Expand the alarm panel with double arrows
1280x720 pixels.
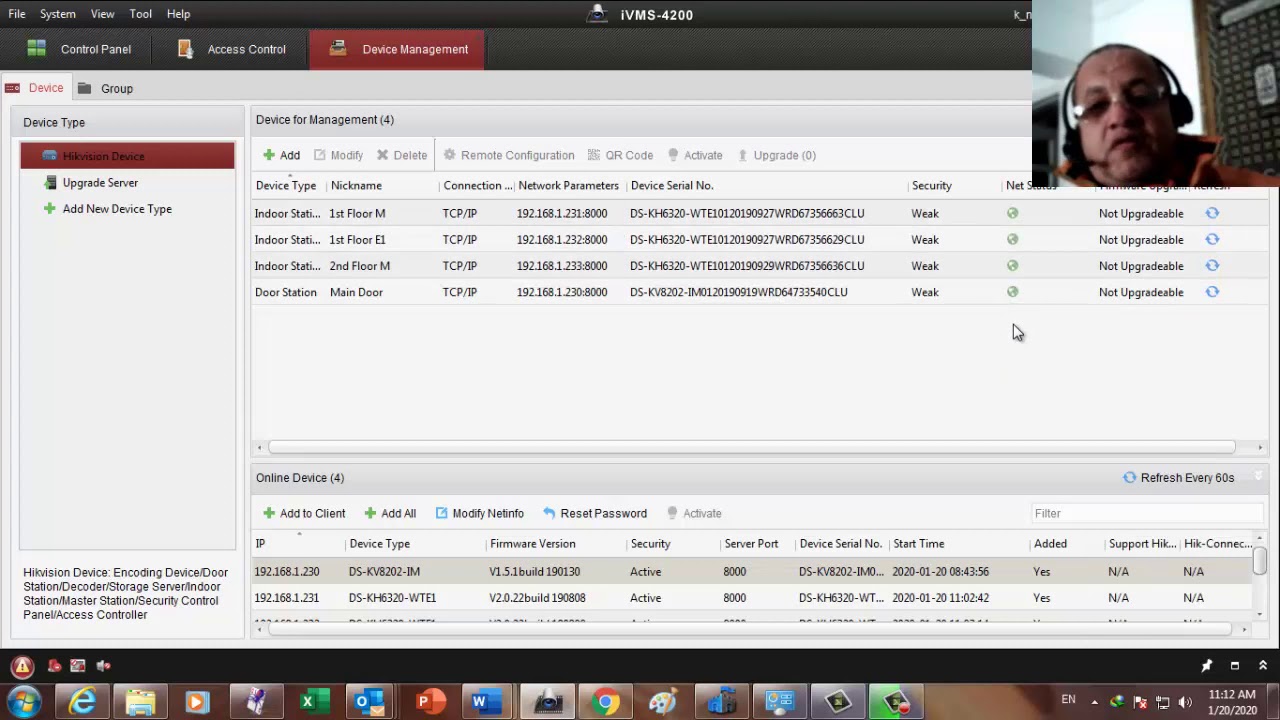[x=1262, y=666]
